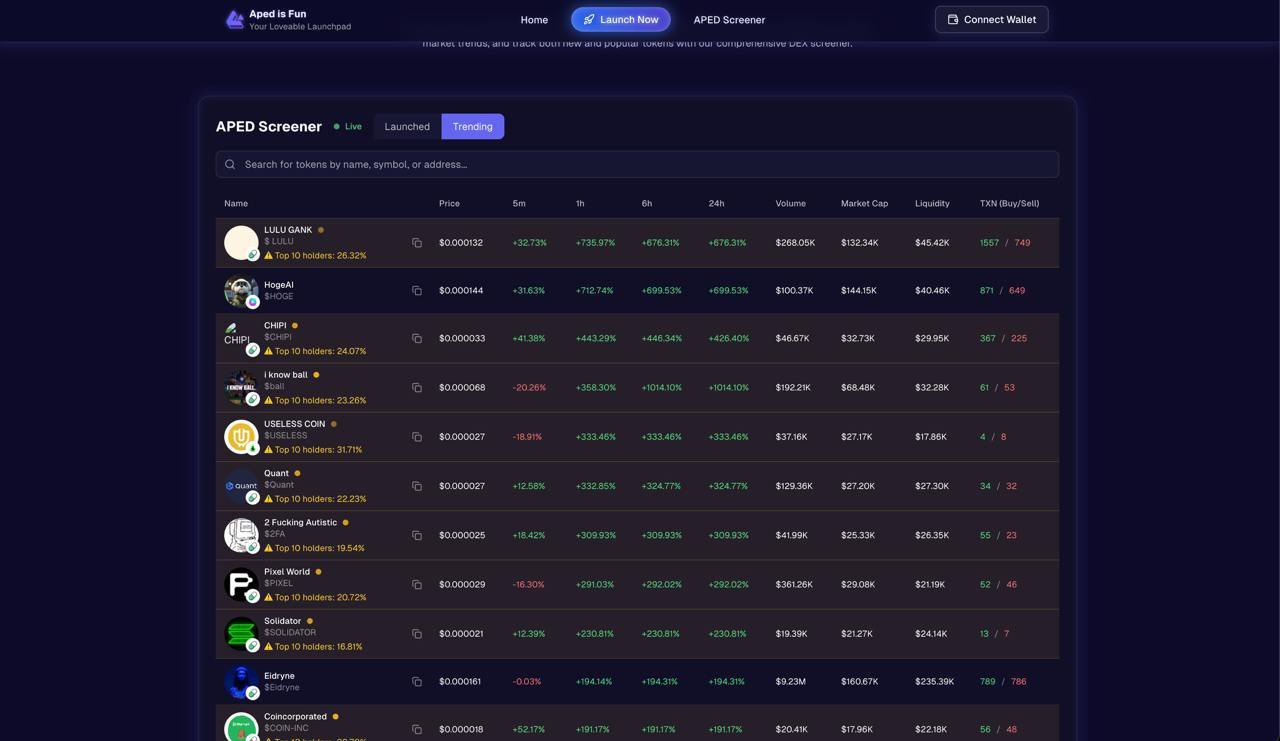Copy the USELESS COIN token address
1280x741 pixels.
pos(417,437)
